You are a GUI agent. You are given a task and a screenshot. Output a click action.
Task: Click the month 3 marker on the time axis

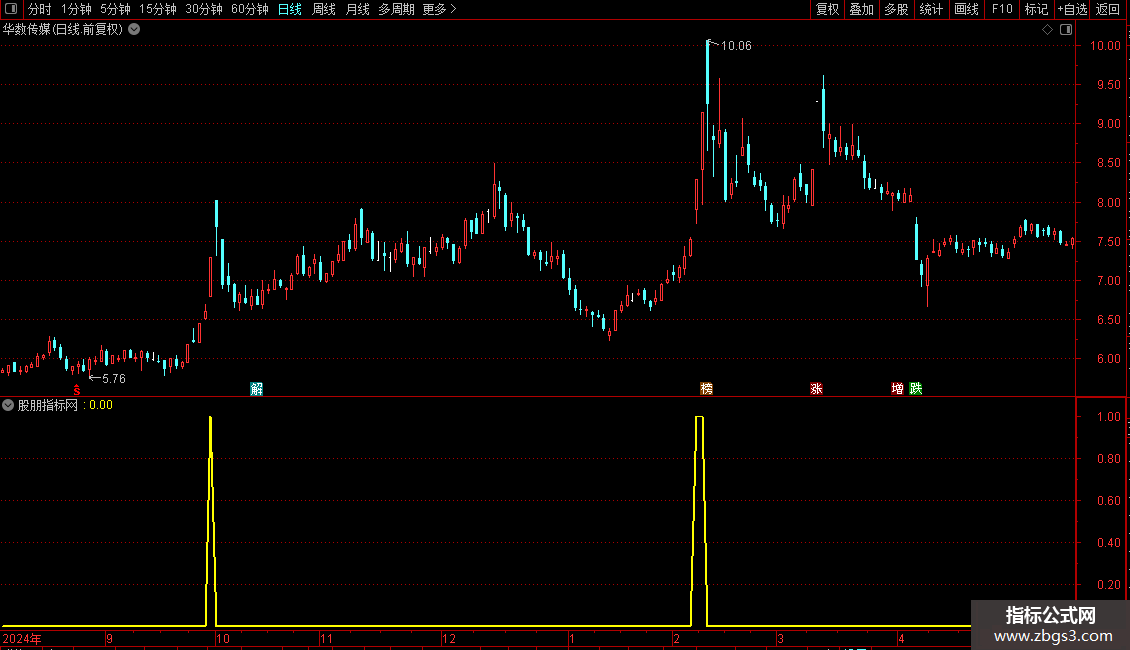[x=780, y=639]
